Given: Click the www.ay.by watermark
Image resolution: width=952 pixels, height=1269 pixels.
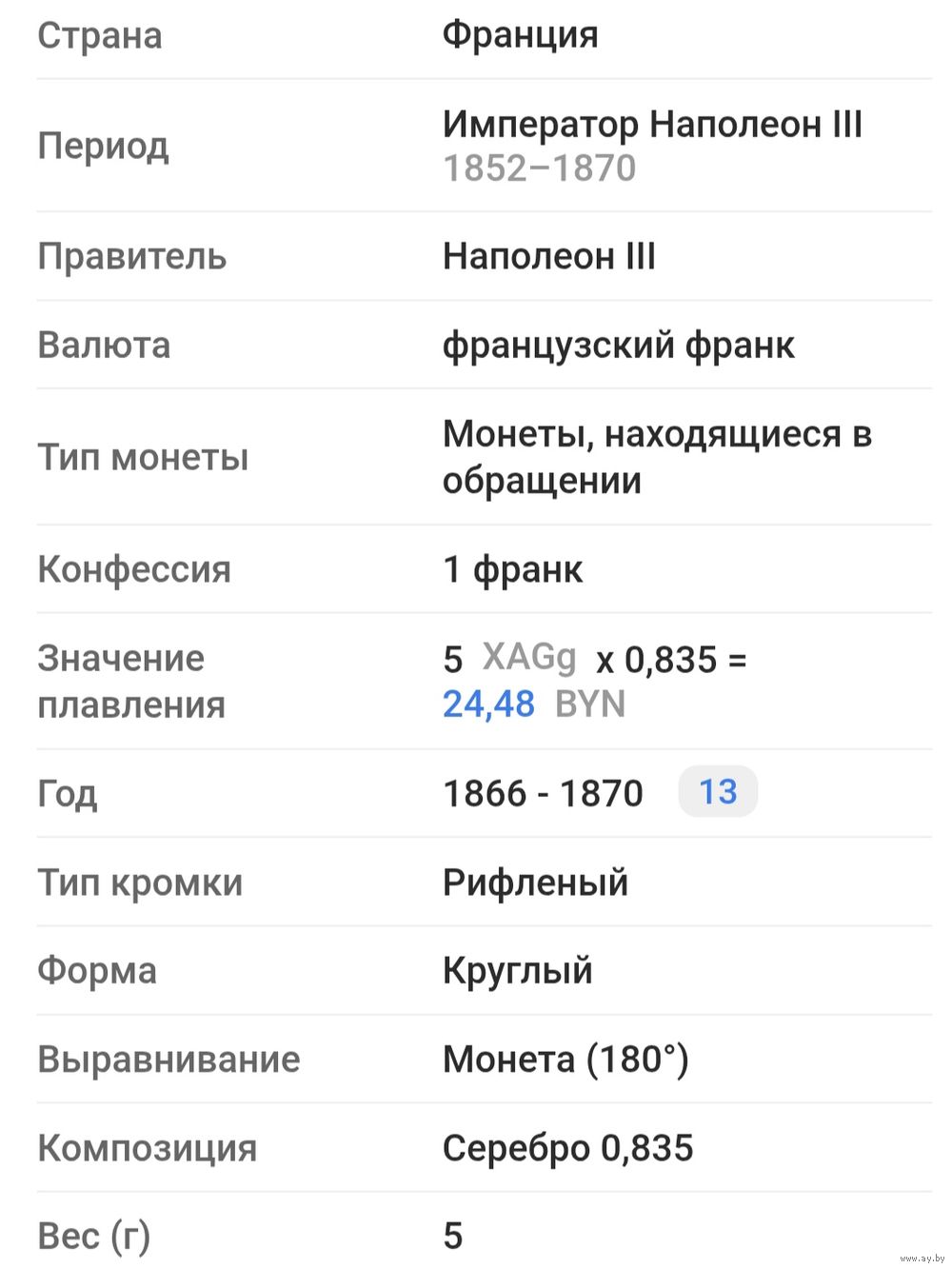Looking at the screenshot, I should point(921,1258).
